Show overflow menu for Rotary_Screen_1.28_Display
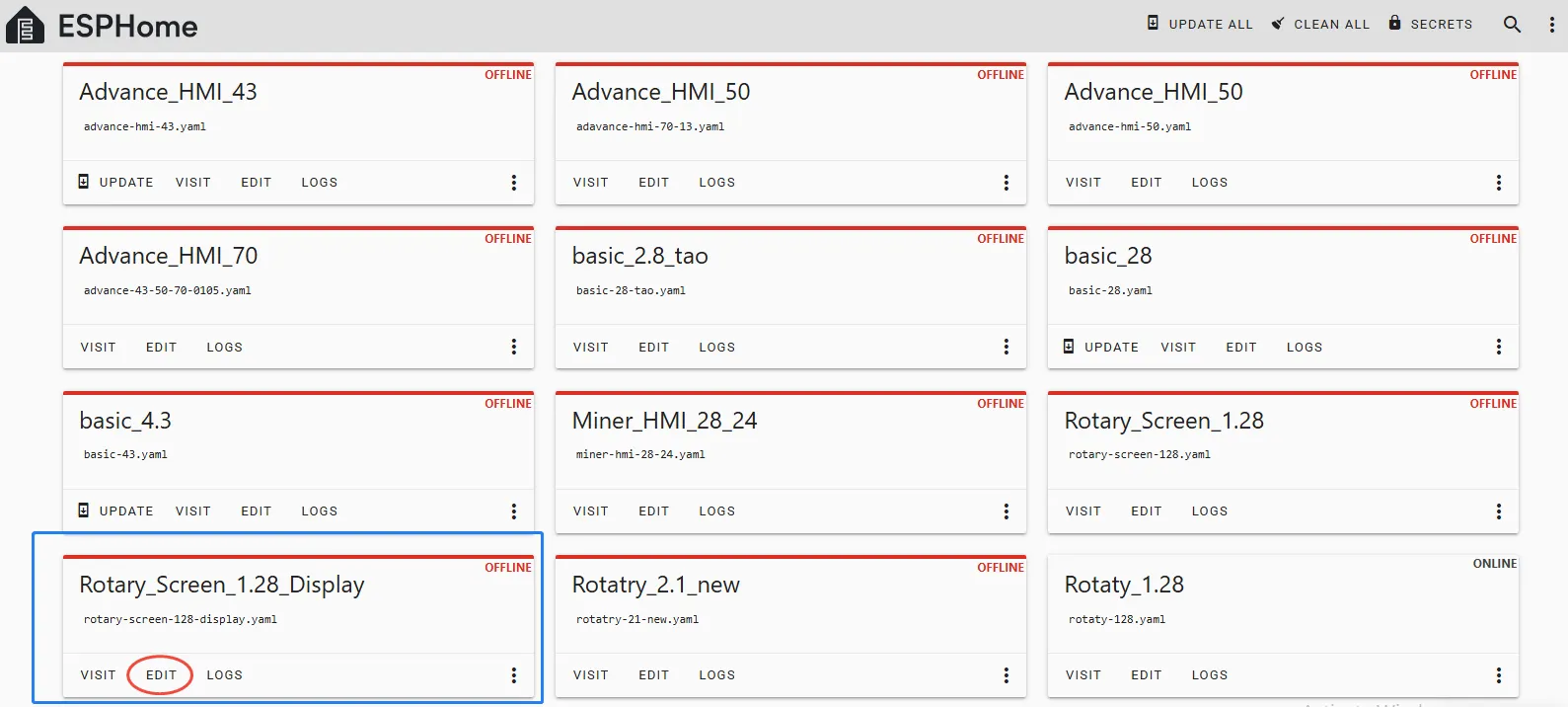The height and width of the screenshot is (707, 1568). pyautogui.click(x=513, y=675)
